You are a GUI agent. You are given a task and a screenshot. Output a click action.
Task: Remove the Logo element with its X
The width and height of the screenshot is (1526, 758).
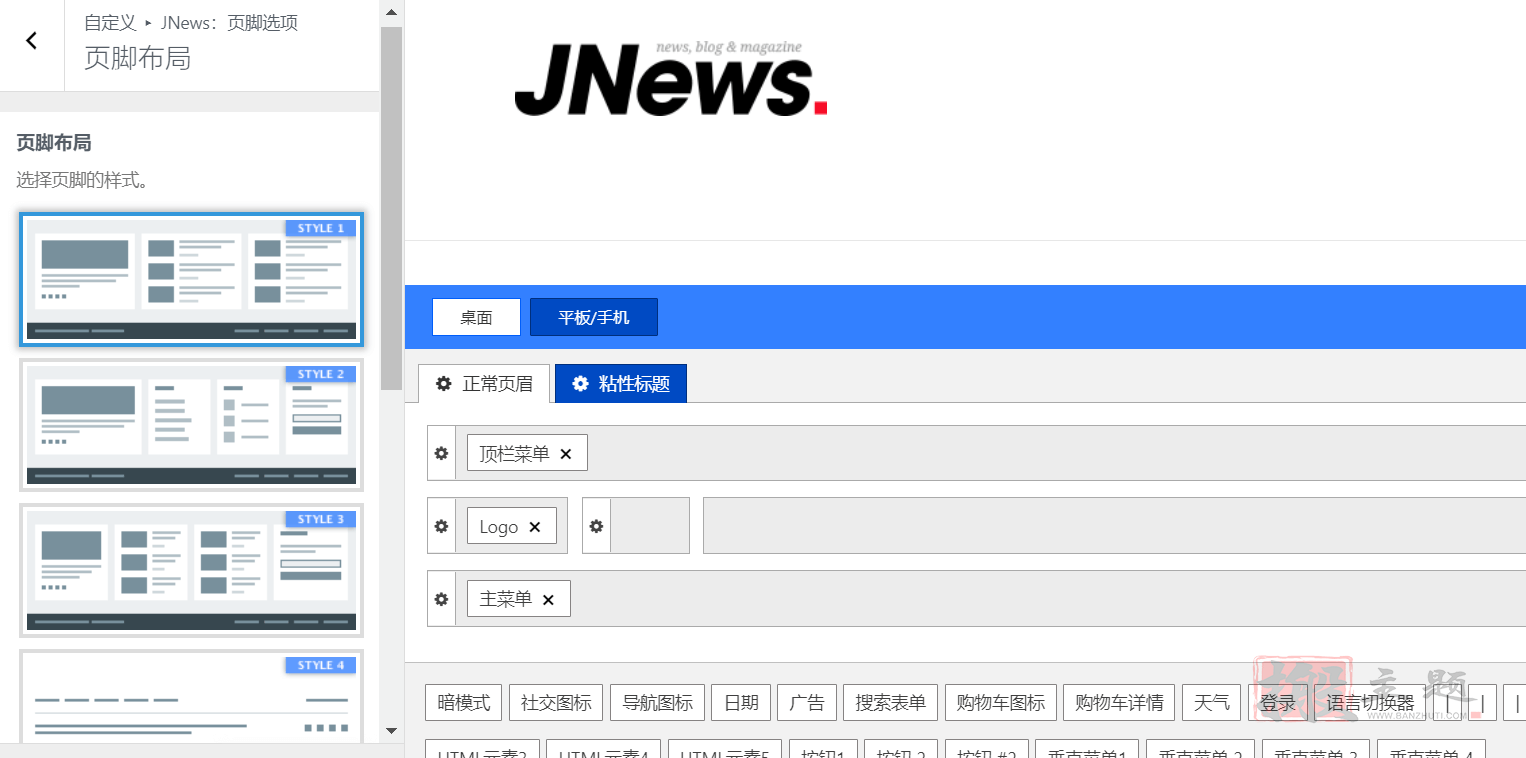tap(535, 527)
